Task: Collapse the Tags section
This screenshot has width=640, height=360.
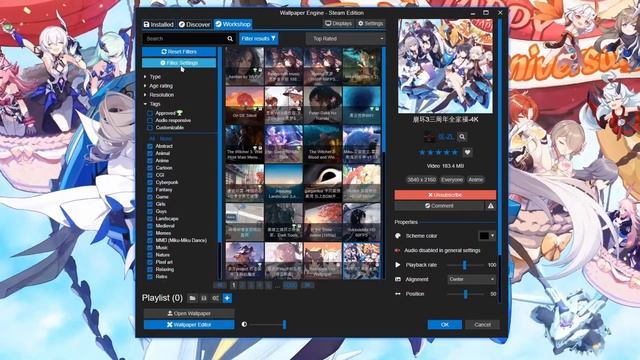Action: [x=151, y=104]
